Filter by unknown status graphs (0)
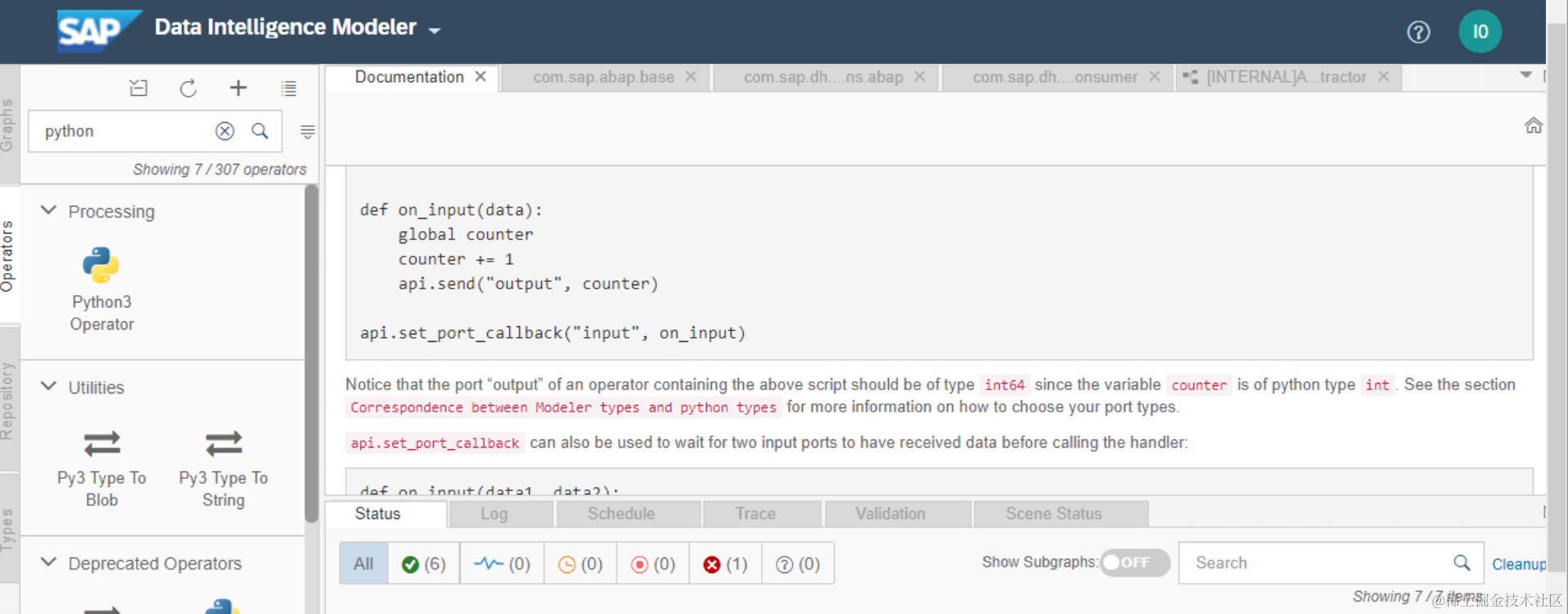 pyautogui.click(x=798, y=563)
